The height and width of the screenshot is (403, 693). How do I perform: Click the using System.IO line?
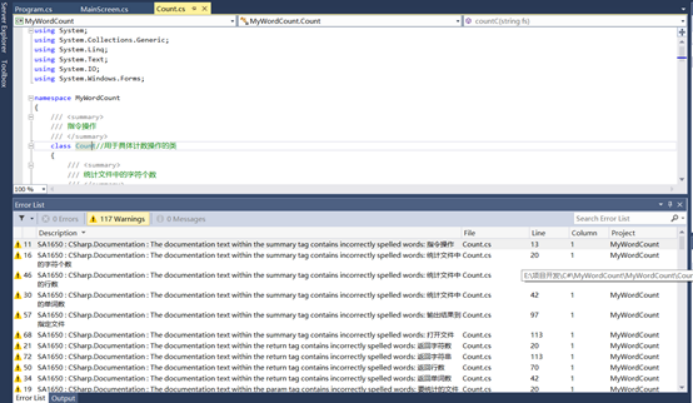click(x=67, y=69)
